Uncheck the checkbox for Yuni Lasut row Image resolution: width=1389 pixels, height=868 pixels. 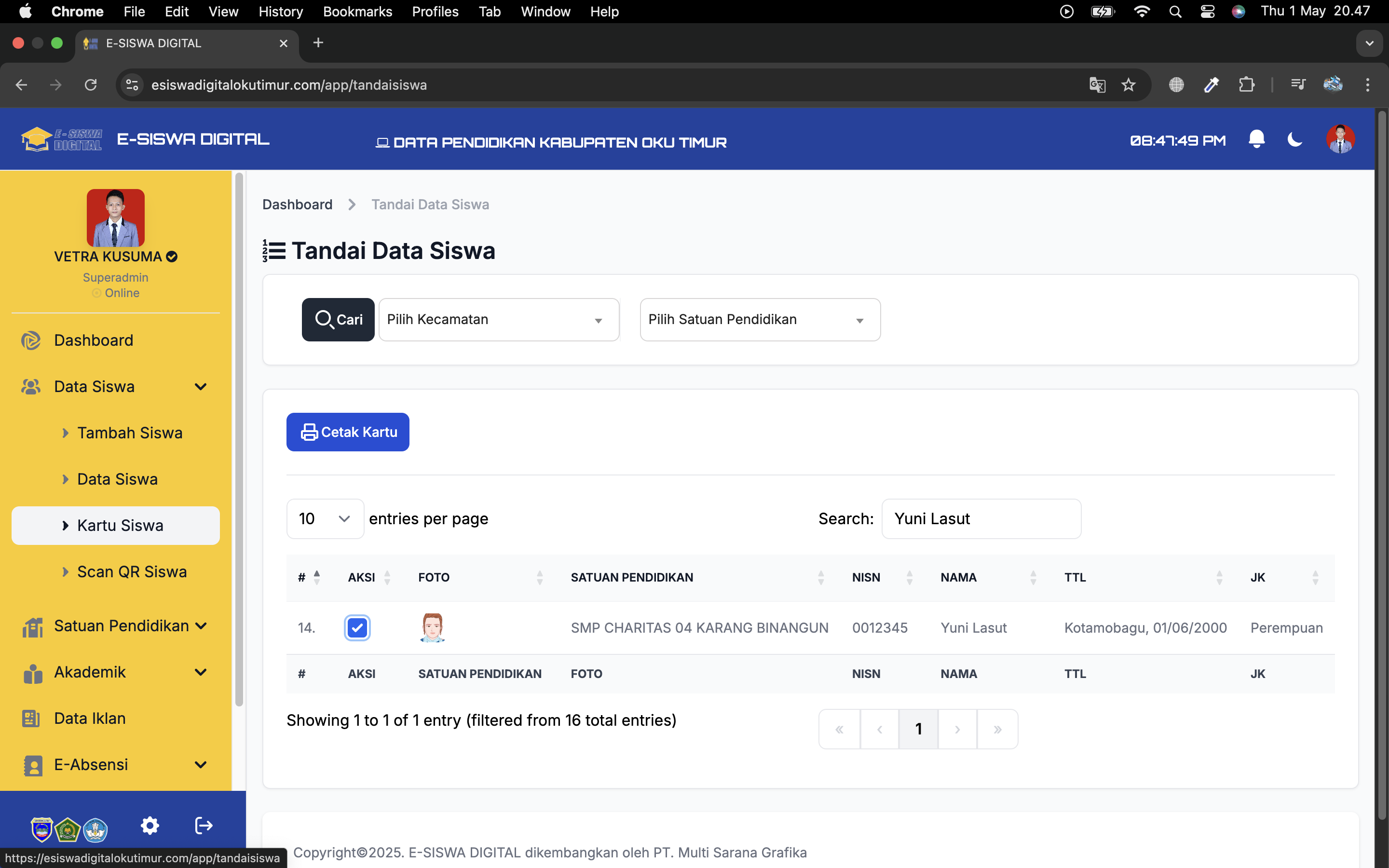click(357, 627)
